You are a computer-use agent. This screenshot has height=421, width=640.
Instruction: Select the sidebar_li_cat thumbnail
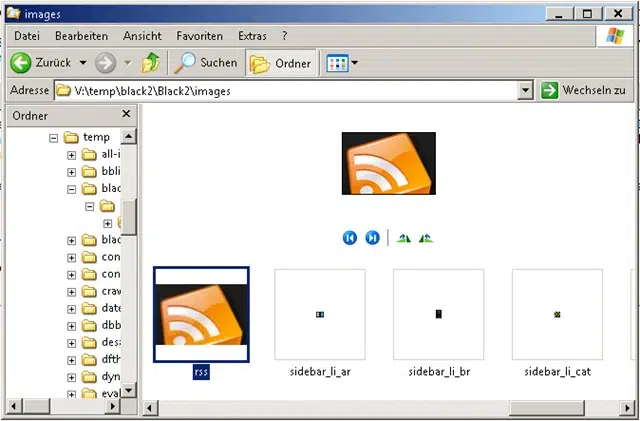pos(557,314)
